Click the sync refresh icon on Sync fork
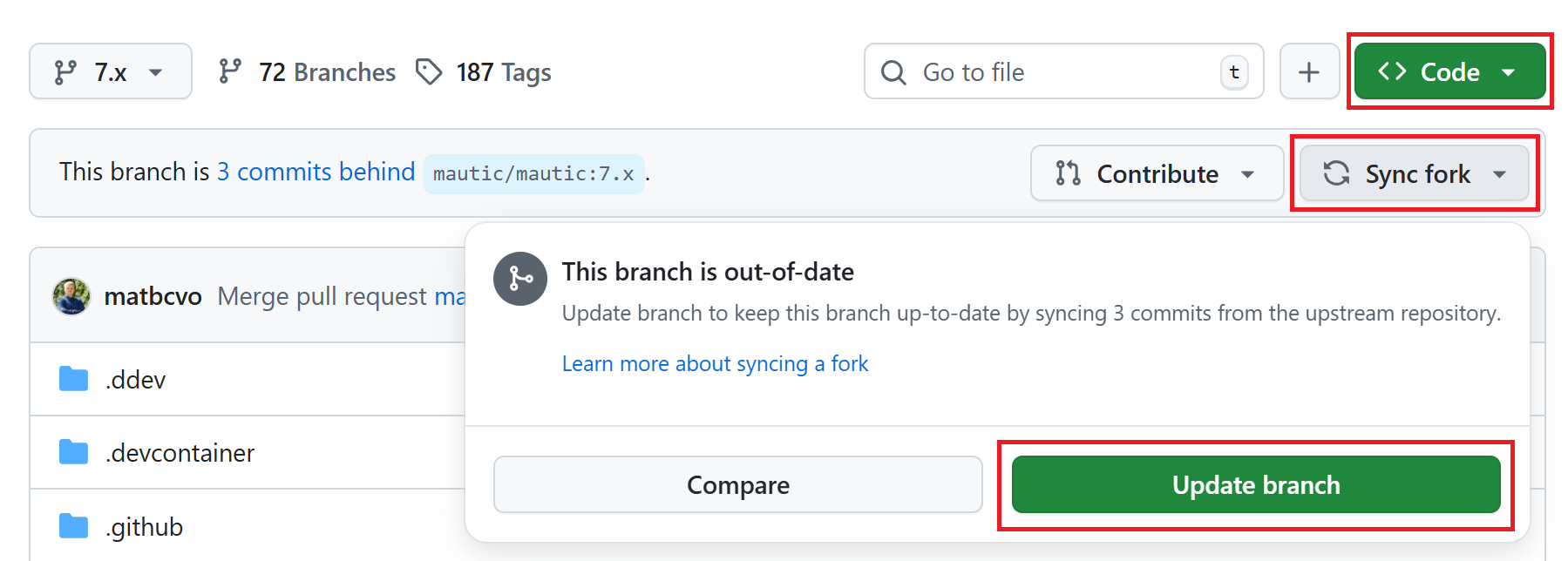Viewport: 1568px width, 561px height. 1336,173
